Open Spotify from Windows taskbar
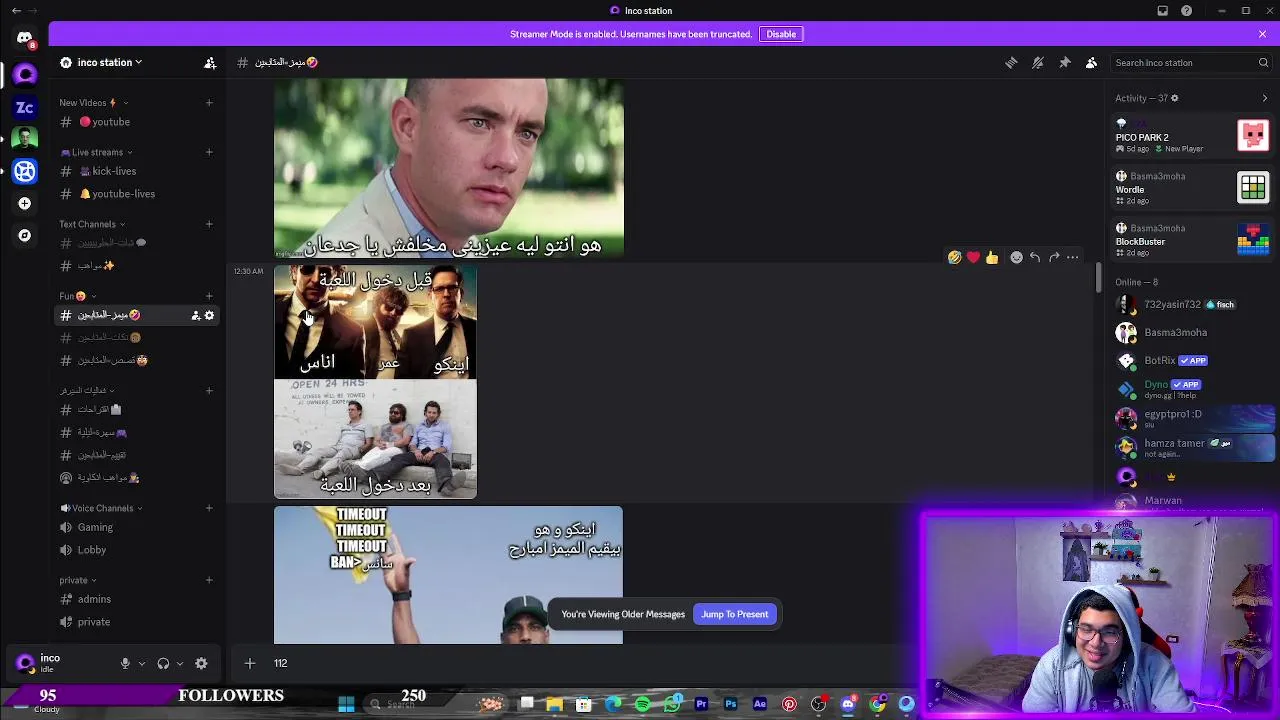Viewport: 1280px width, 720px height. click(642, 704)
